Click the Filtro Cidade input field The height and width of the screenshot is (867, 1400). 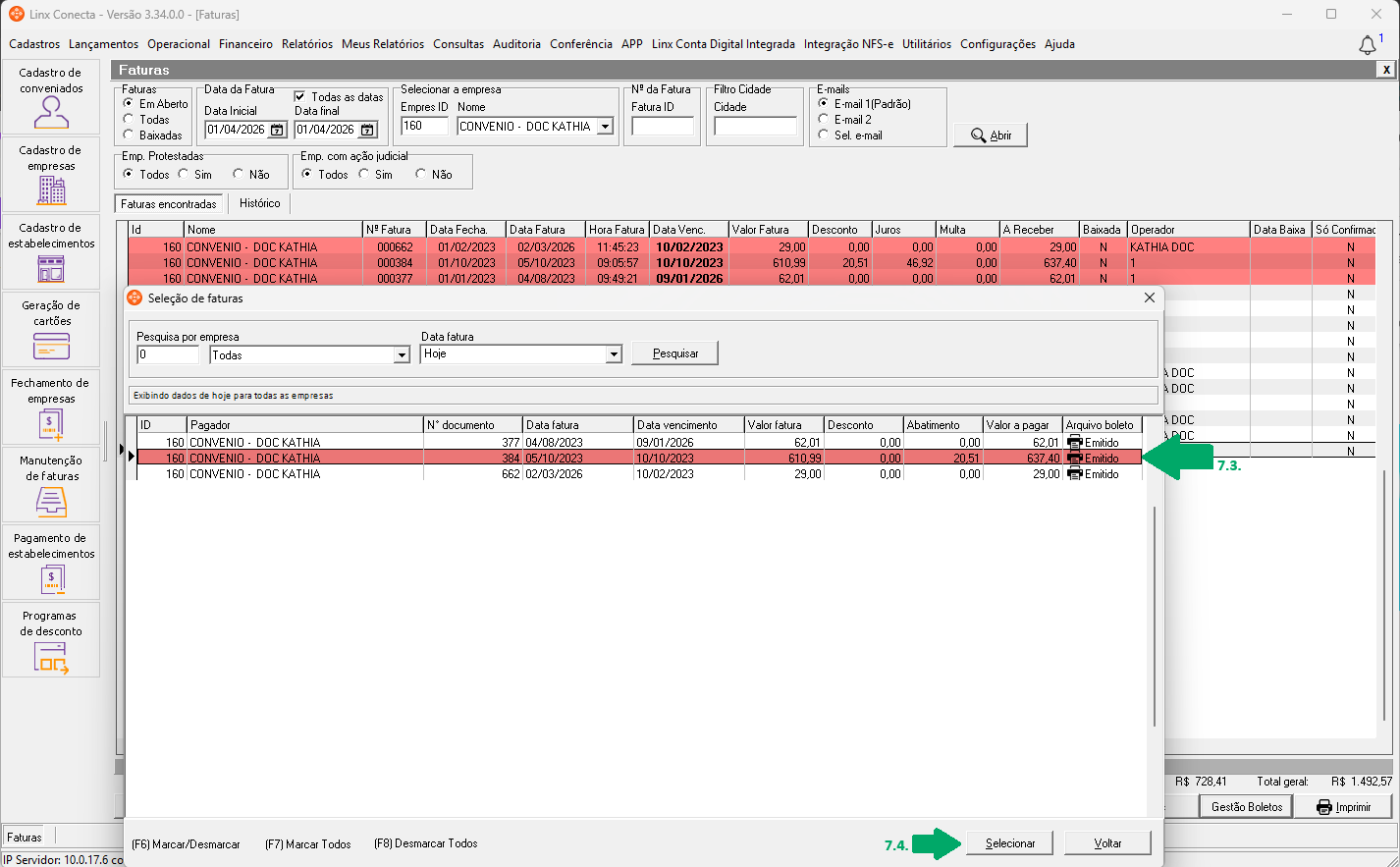tap(755, 126)
